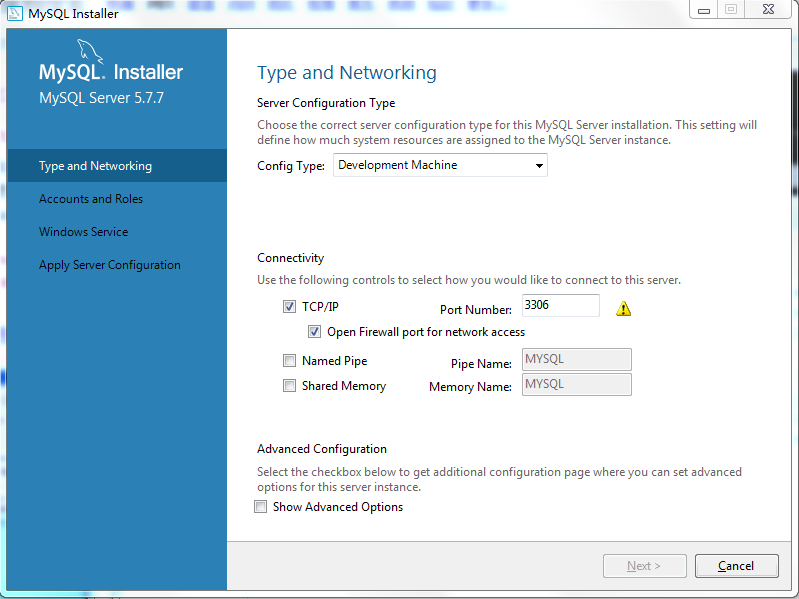Toggle Open Firewall port for network access
Viewport: 799px width, 599px height.
click(314, 332)
